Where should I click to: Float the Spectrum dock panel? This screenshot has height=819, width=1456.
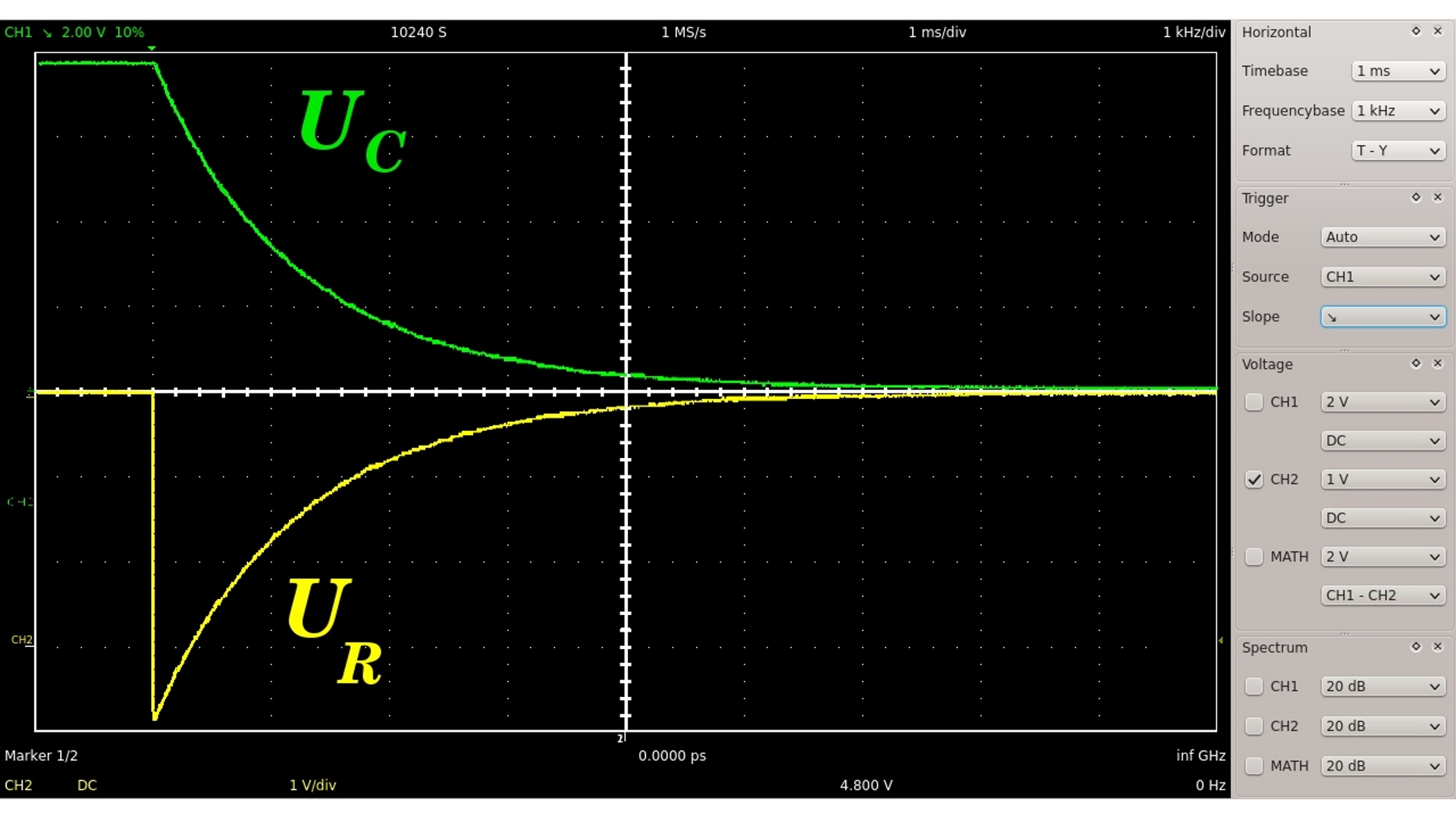pos(1416,647)
